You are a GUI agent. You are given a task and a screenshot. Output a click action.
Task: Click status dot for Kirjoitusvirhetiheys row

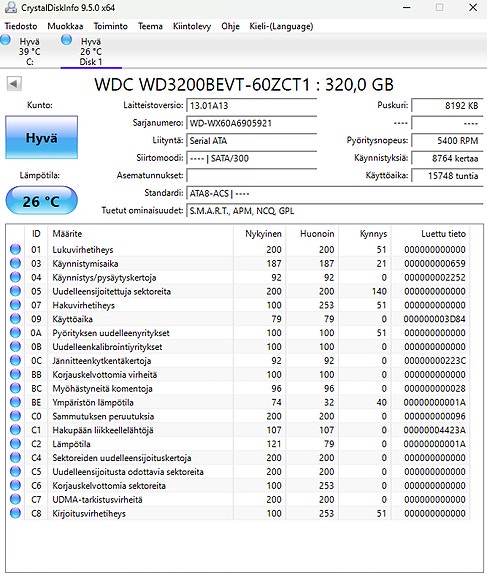click(x=15, y=513)
